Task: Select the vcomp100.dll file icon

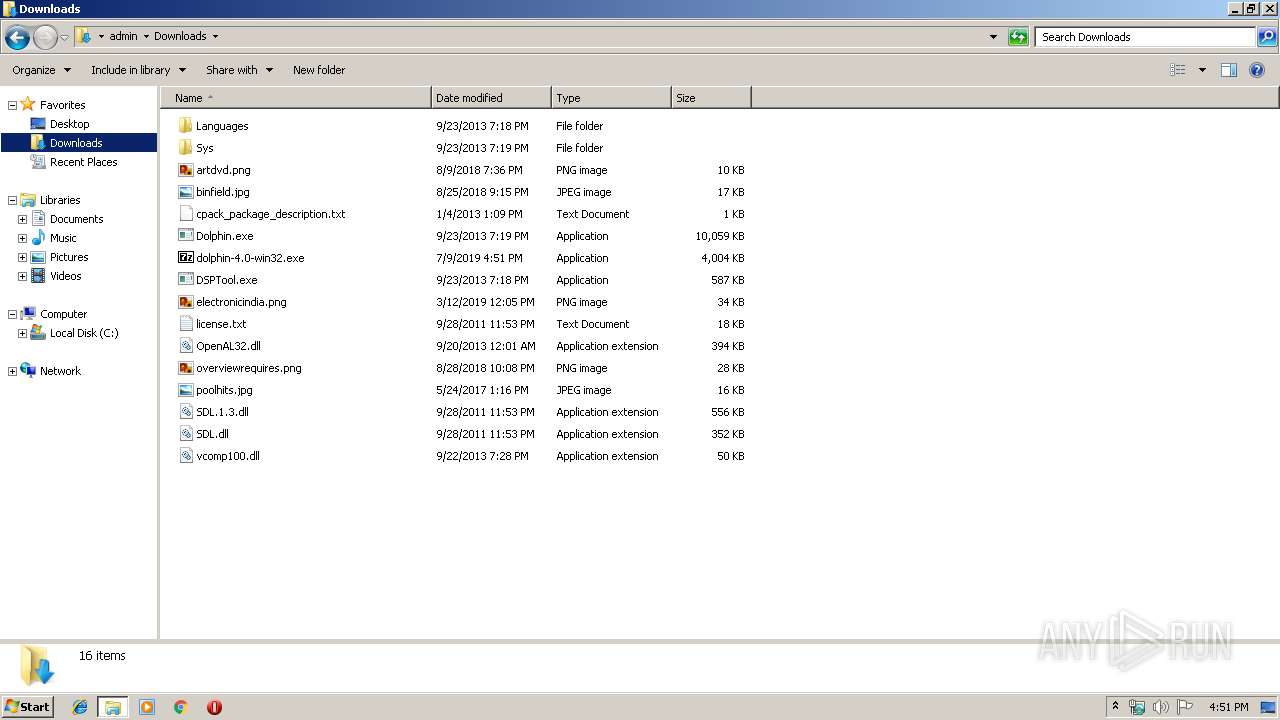Action: click(185, 456)
